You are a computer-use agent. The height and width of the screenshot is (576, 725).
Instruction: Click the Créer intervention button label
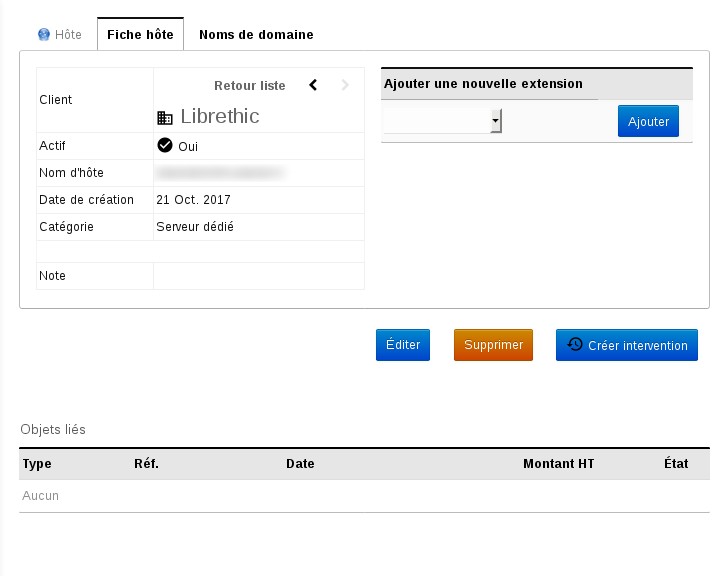637,345
